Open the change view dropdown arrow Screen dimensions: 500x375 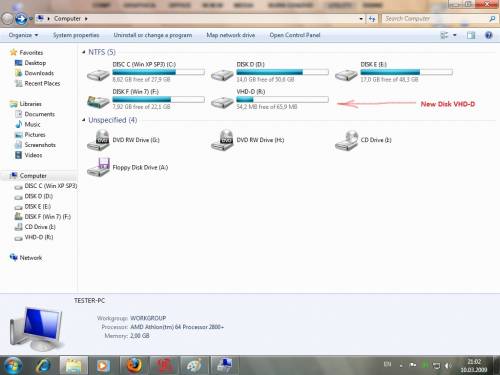[x=455, y=35]
